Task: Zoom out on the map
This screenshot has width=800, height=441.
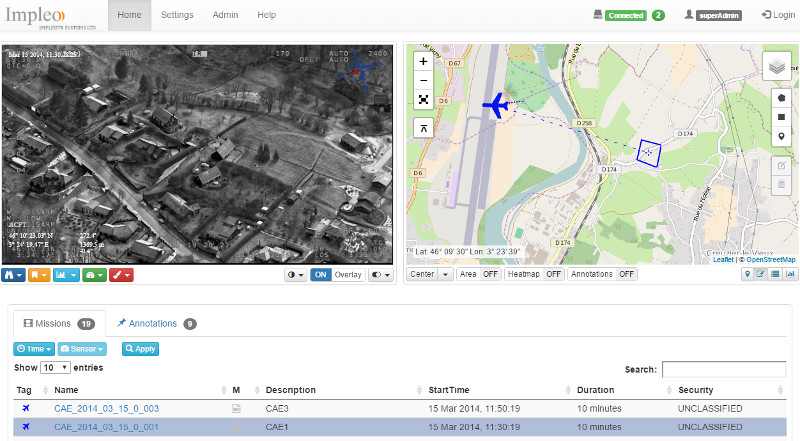Action: point(423,80)
